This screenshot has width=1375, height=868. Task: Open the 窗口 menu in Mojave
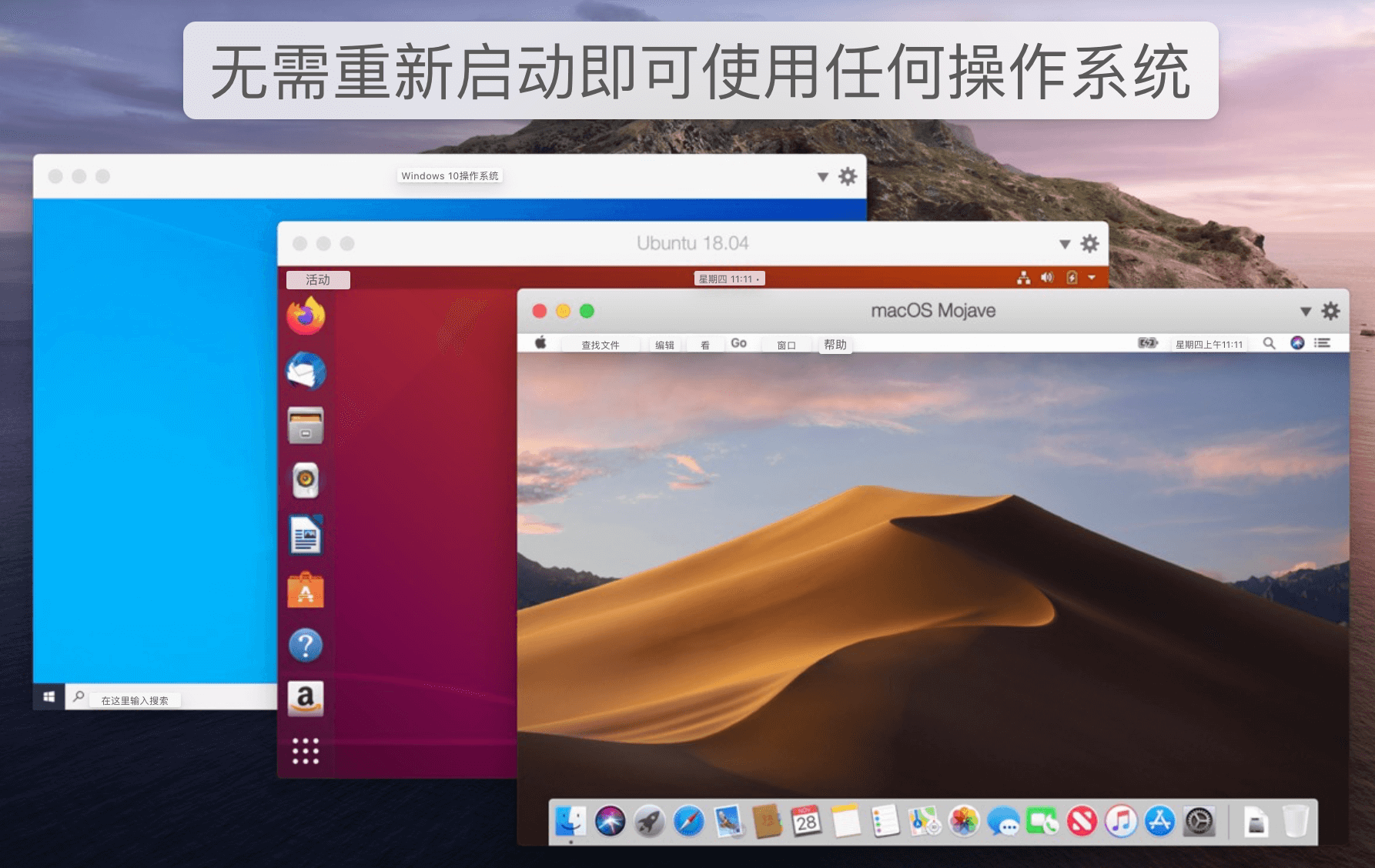(786, 345)
